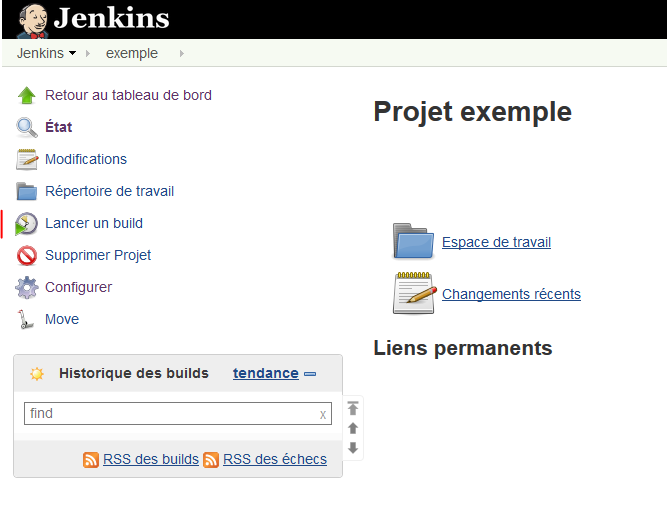Click the notepad Modifications icon
The width and height of the screenshot is (667, 524).
(27, 160)
